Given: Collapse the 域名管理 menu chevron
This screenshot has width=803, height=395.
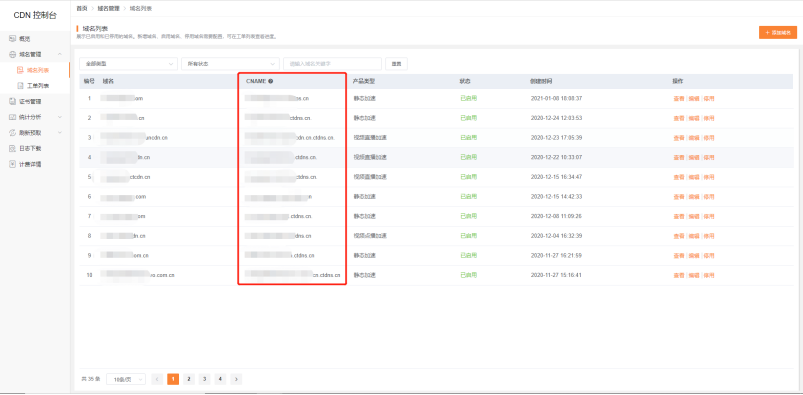Looking at the screenshot, I should tap(60, 54).
